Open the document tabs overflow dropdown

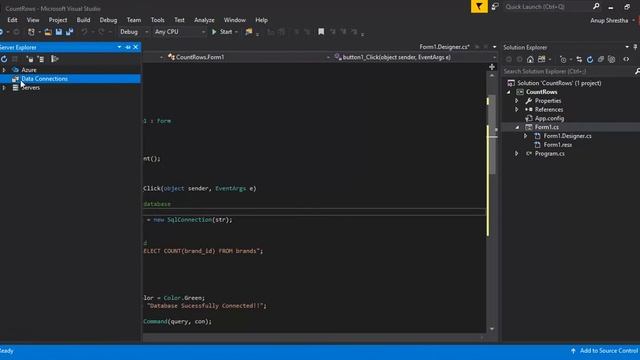[494, 47]
